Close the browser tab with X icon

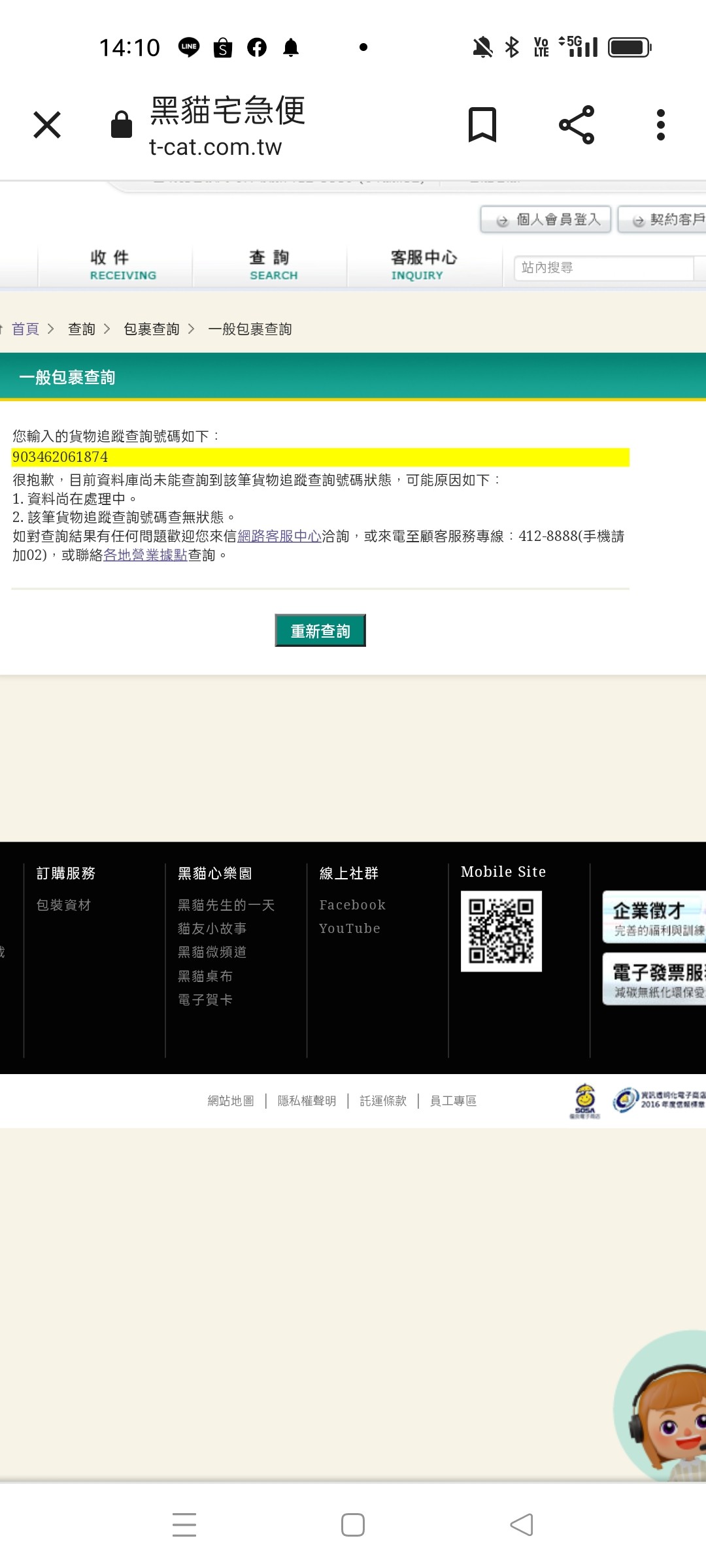(x=47, y=125)
